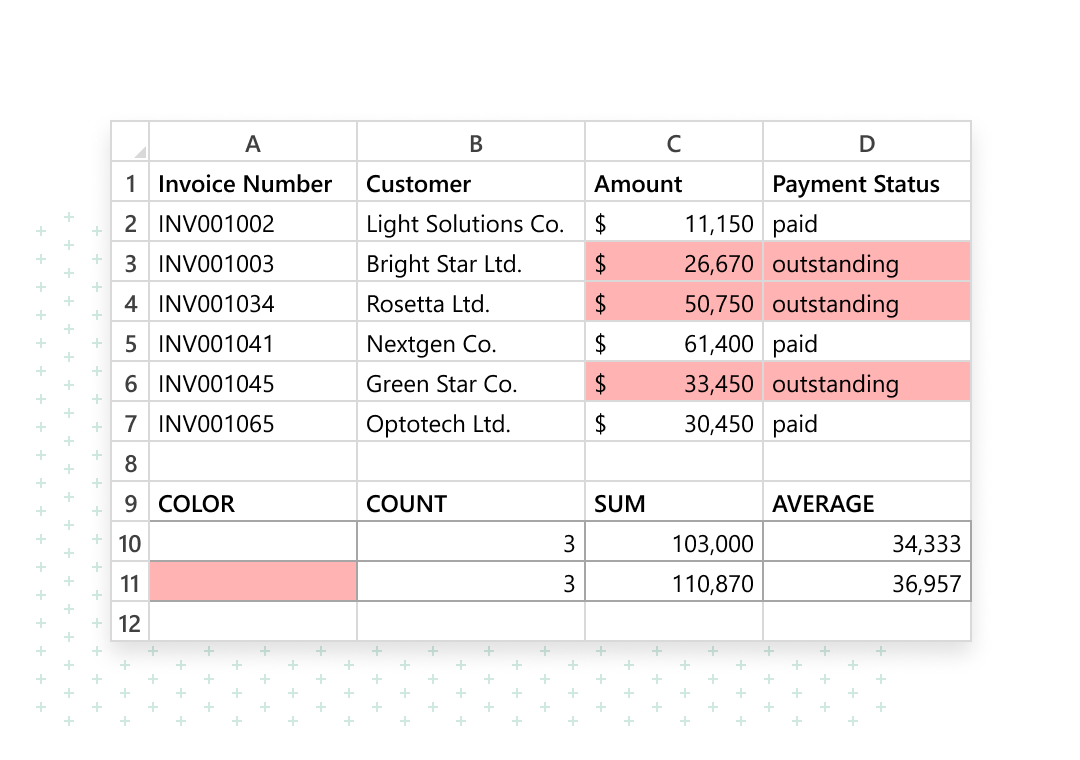Screen dimensions: 1080x760
Task: Click the pink color swatch cell in row 11
Action: pyautogui.click(x=252, y=582)
